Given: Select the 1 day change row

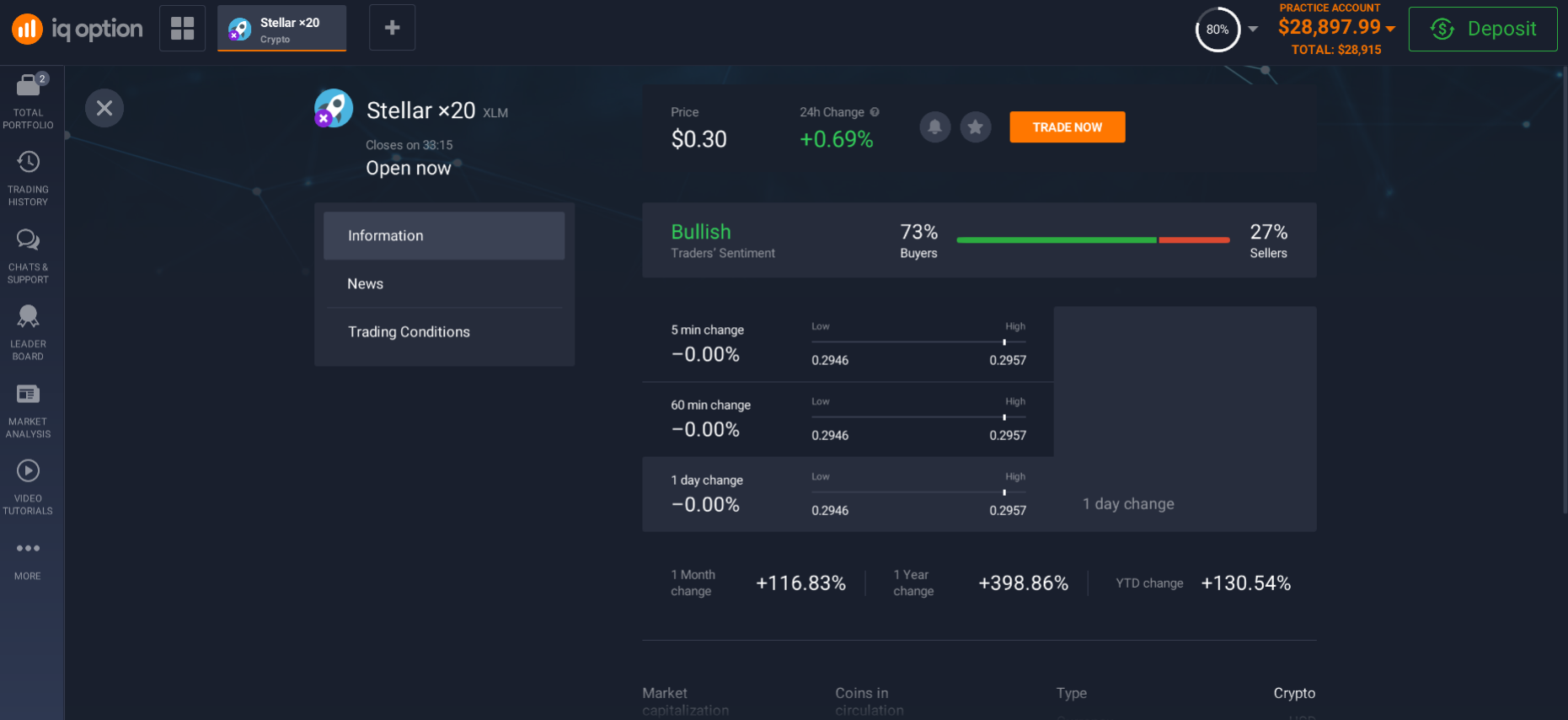Looking at the screenshot, I should click(848, 494).
